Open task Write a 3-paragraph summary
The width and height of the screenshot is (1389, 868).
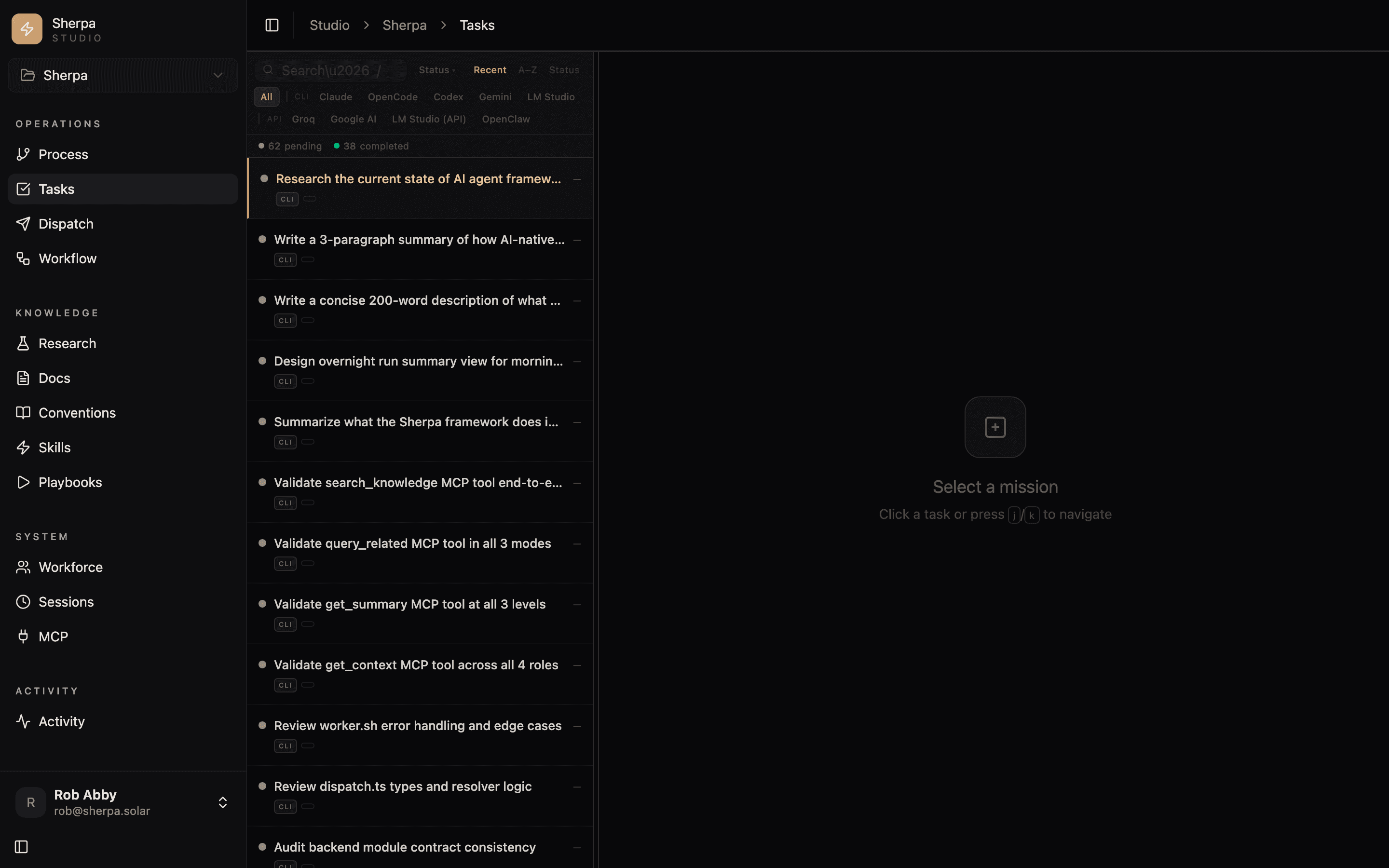coord(420,249)
